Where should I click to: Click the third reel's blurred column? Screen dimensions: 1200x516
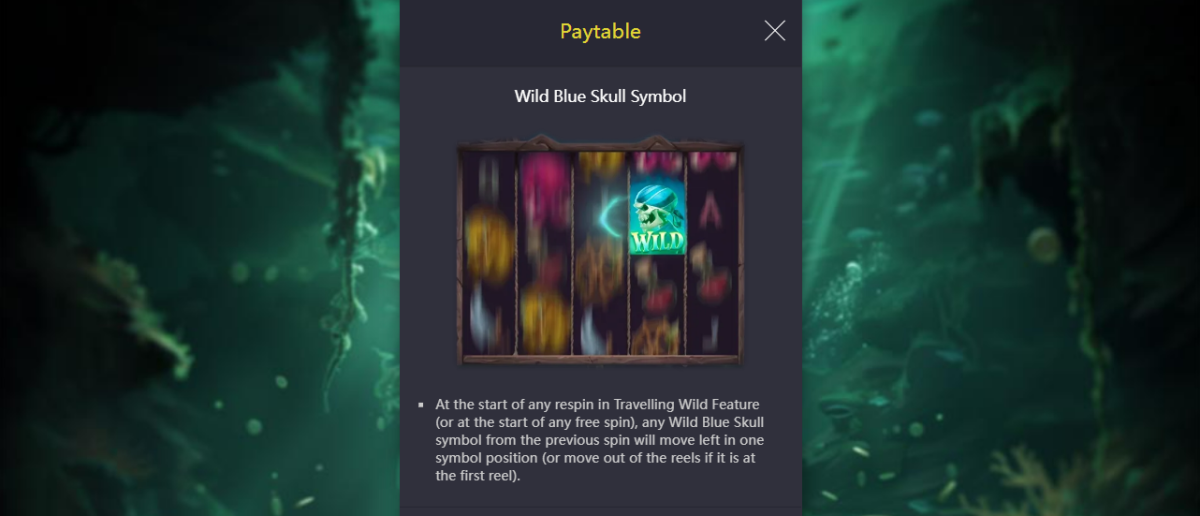click(x=600, y=253)
